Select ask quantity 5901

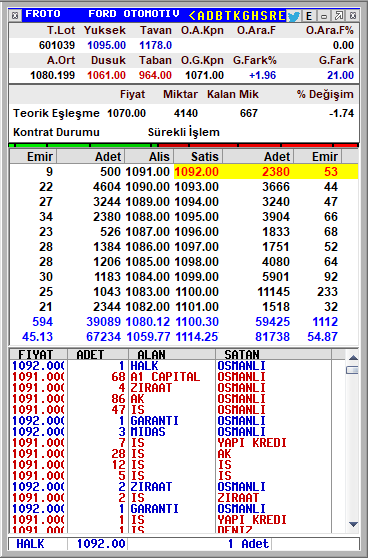coord(276,277)
